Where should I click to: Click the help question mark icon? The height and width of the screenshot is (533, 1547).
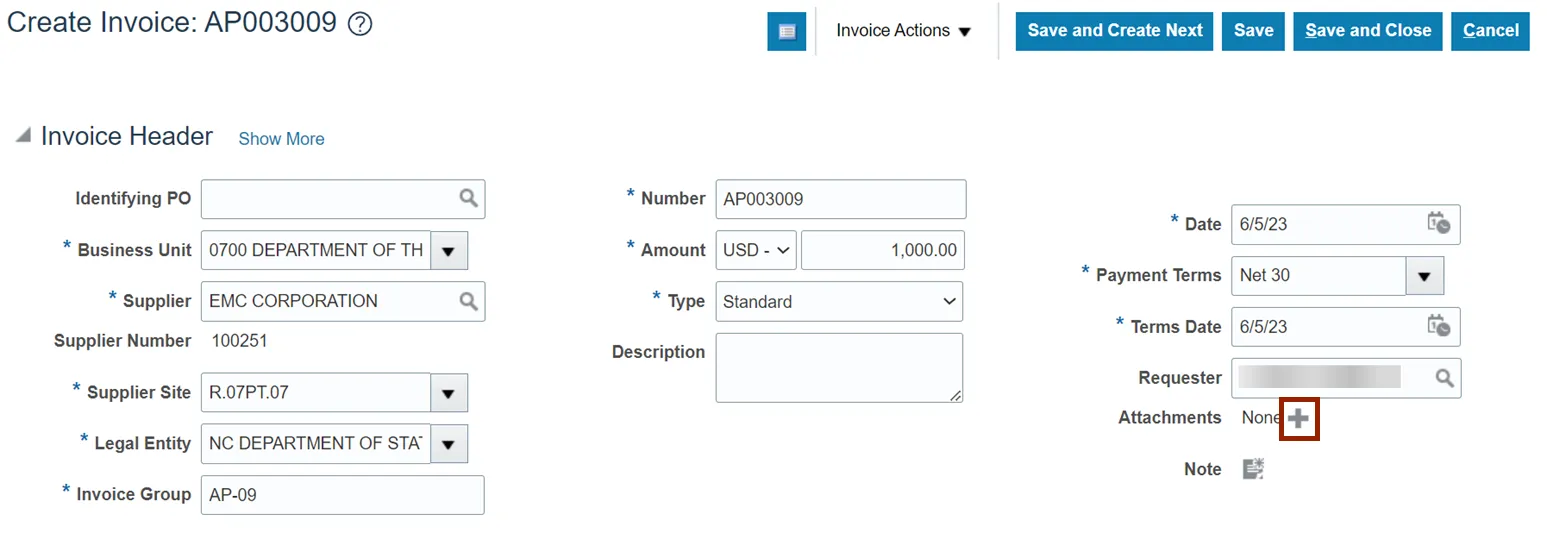(x=360, y=26)
